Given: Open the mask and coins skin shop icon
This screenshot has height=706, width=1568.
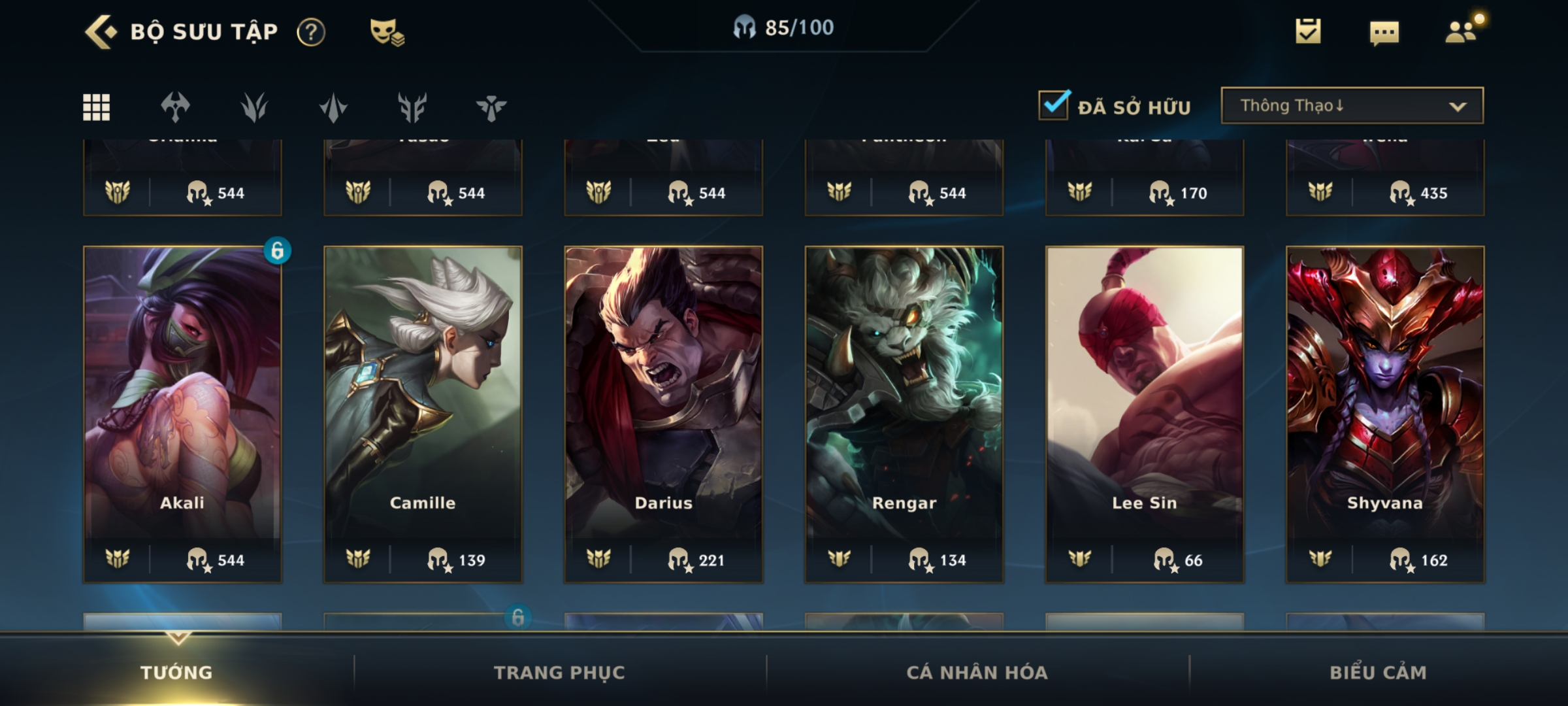Looking at the screenshot, I should (x=387, y=32).
